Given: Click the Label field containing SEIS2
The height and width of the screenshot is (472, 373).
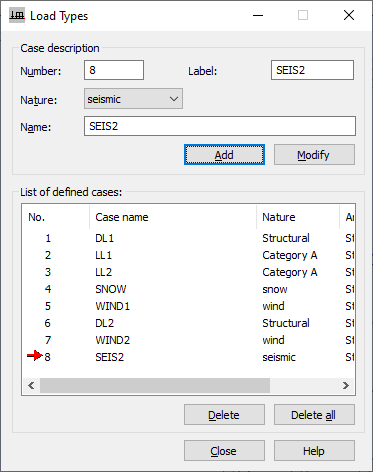Looking at the screenshot, I should click(x=312, y=70).
